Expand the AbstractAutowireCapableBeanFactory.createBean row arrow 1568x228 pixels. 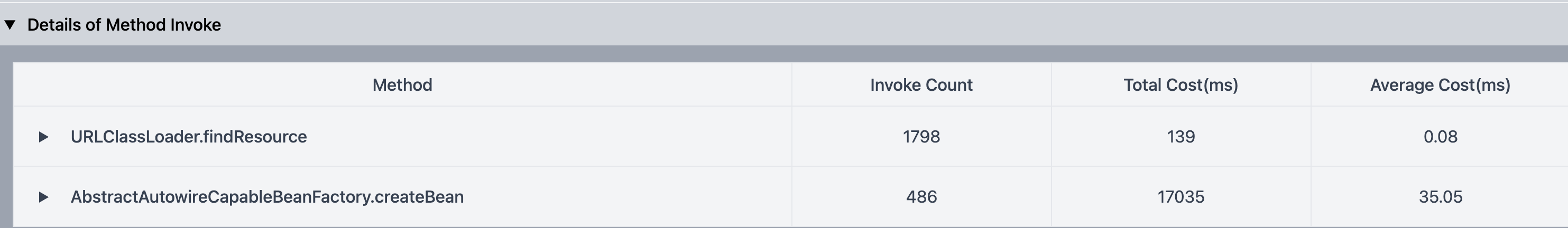tap(43, 197)
